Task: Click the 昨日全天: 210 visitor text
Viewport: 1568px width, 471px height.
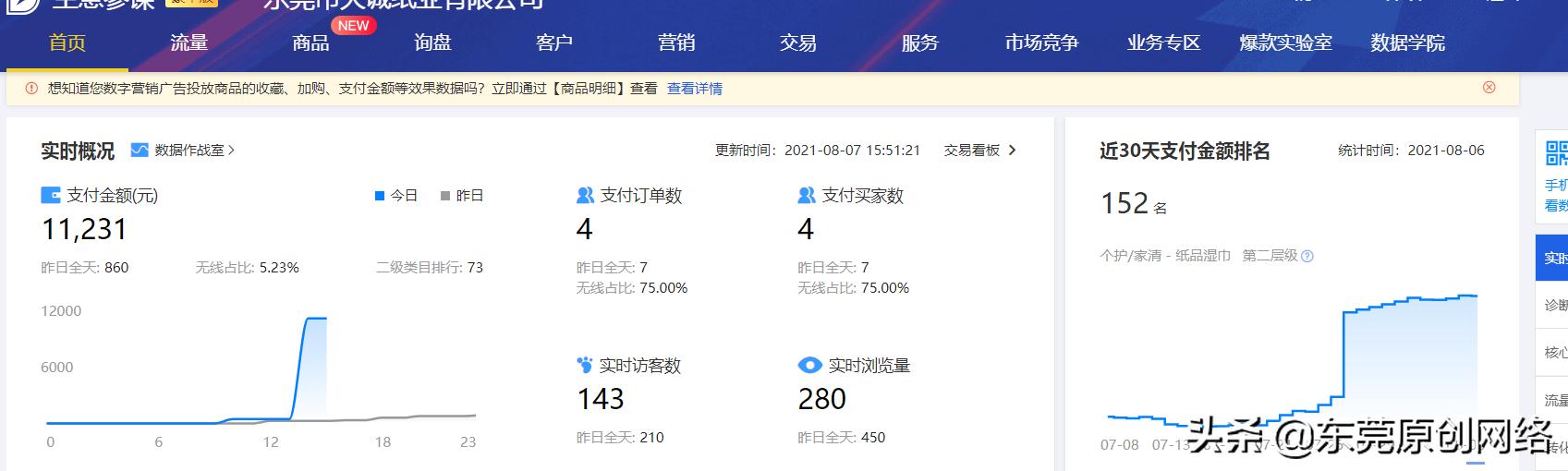Action: click(620, 438)
